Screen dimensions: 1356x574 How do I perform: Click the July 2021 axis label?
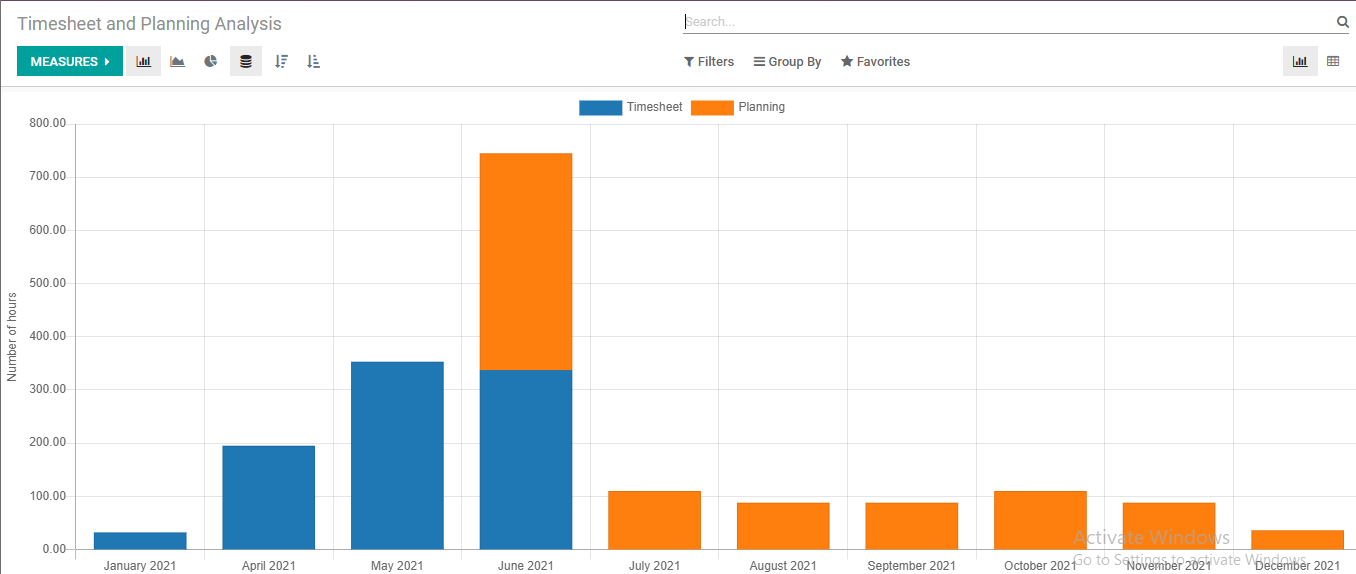654,566
